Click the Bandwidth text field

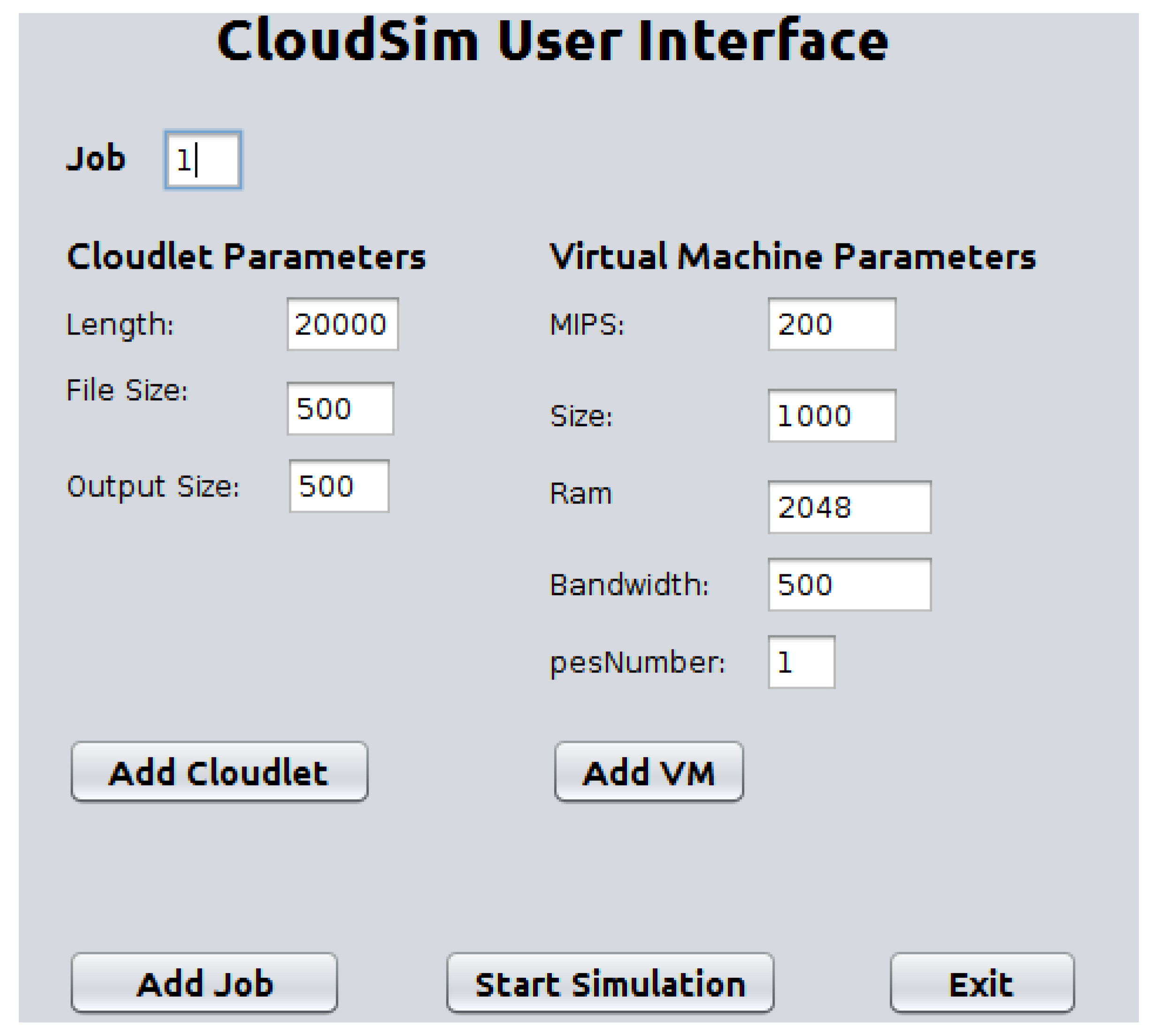coord(849,584)
